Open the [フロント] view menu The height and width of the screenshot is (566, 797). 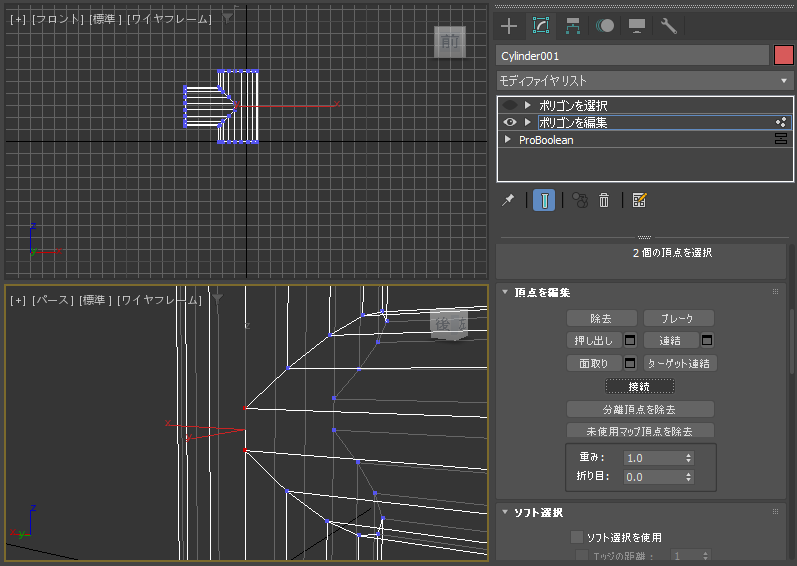click(57, 19)
